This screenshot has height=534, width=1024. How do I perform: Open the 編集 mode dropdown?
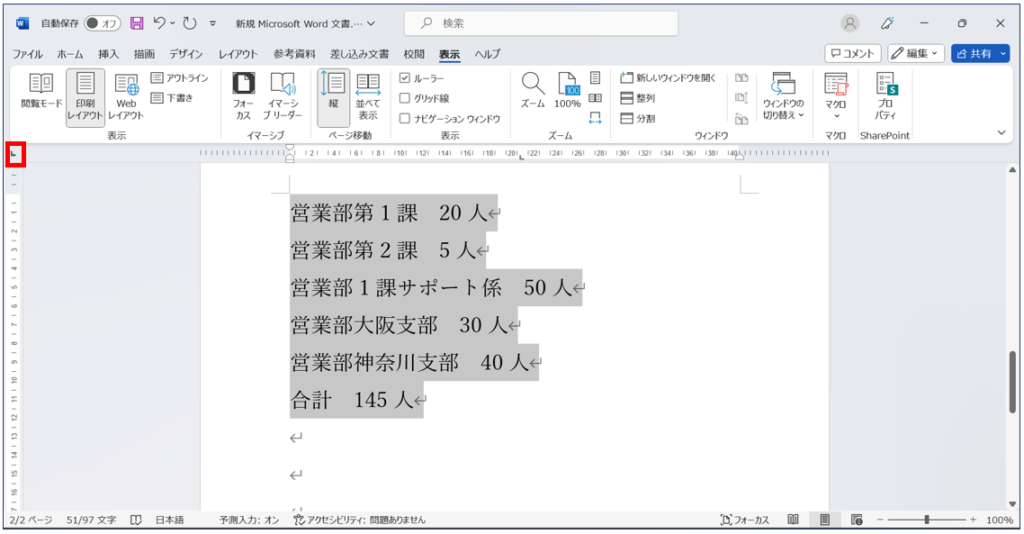tap(916, 54)
